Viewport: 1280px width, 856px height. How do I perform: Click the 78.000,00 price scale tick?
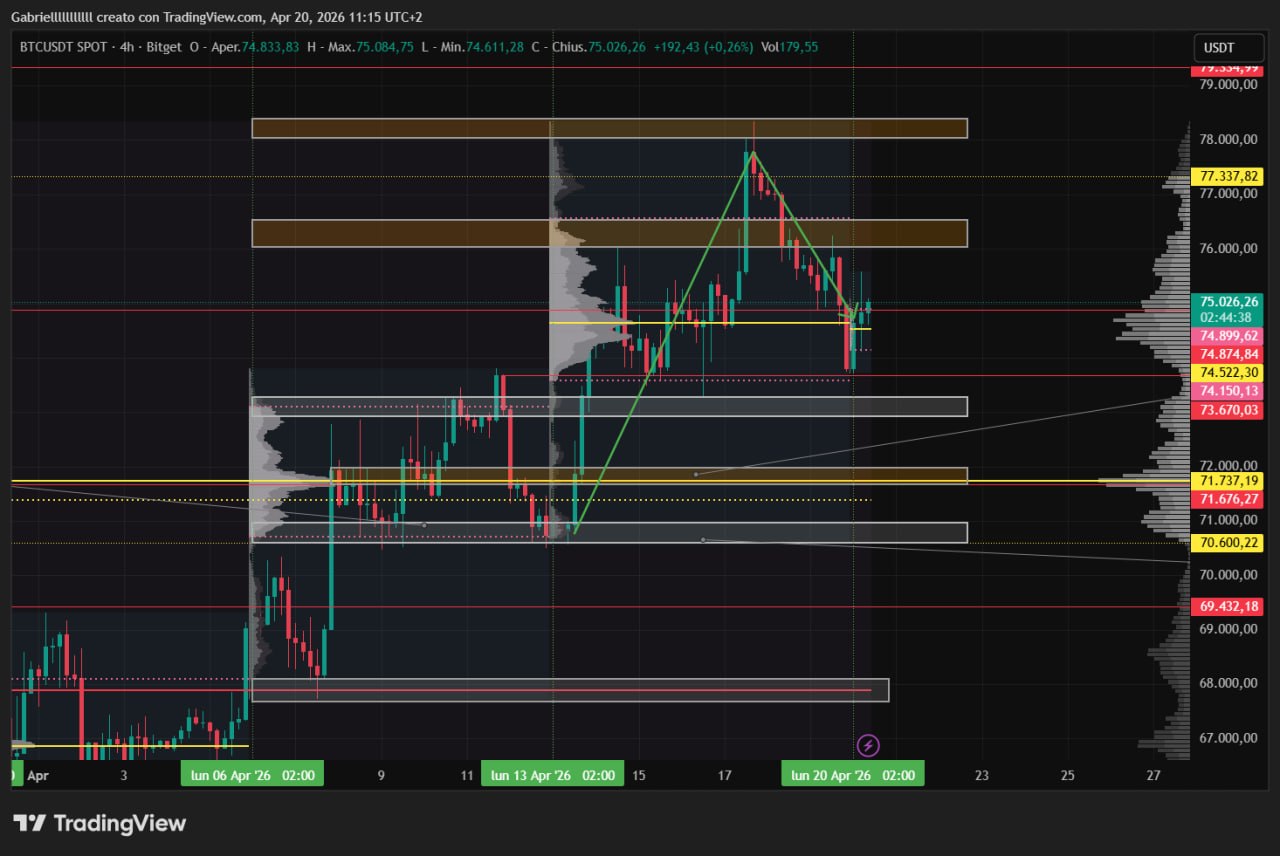point(1227,139)
